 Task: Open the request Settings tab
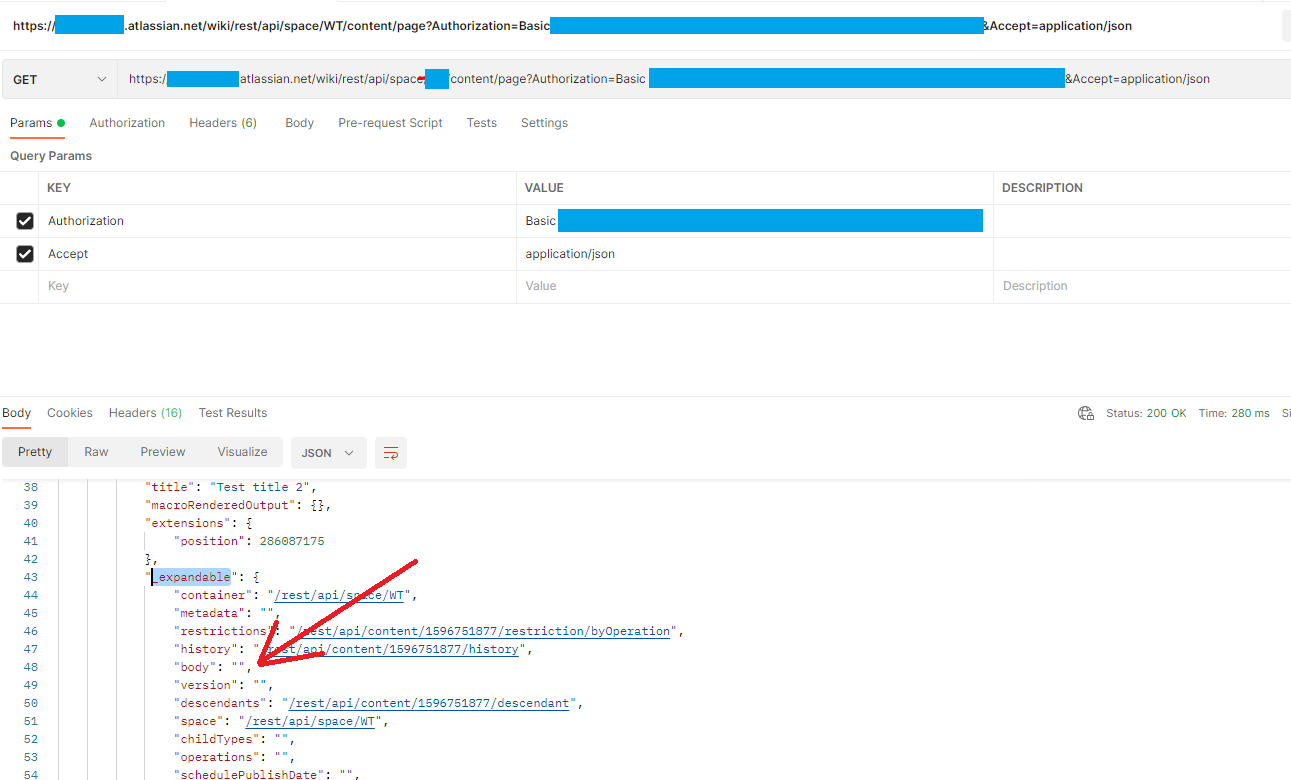tap(544, 122)
